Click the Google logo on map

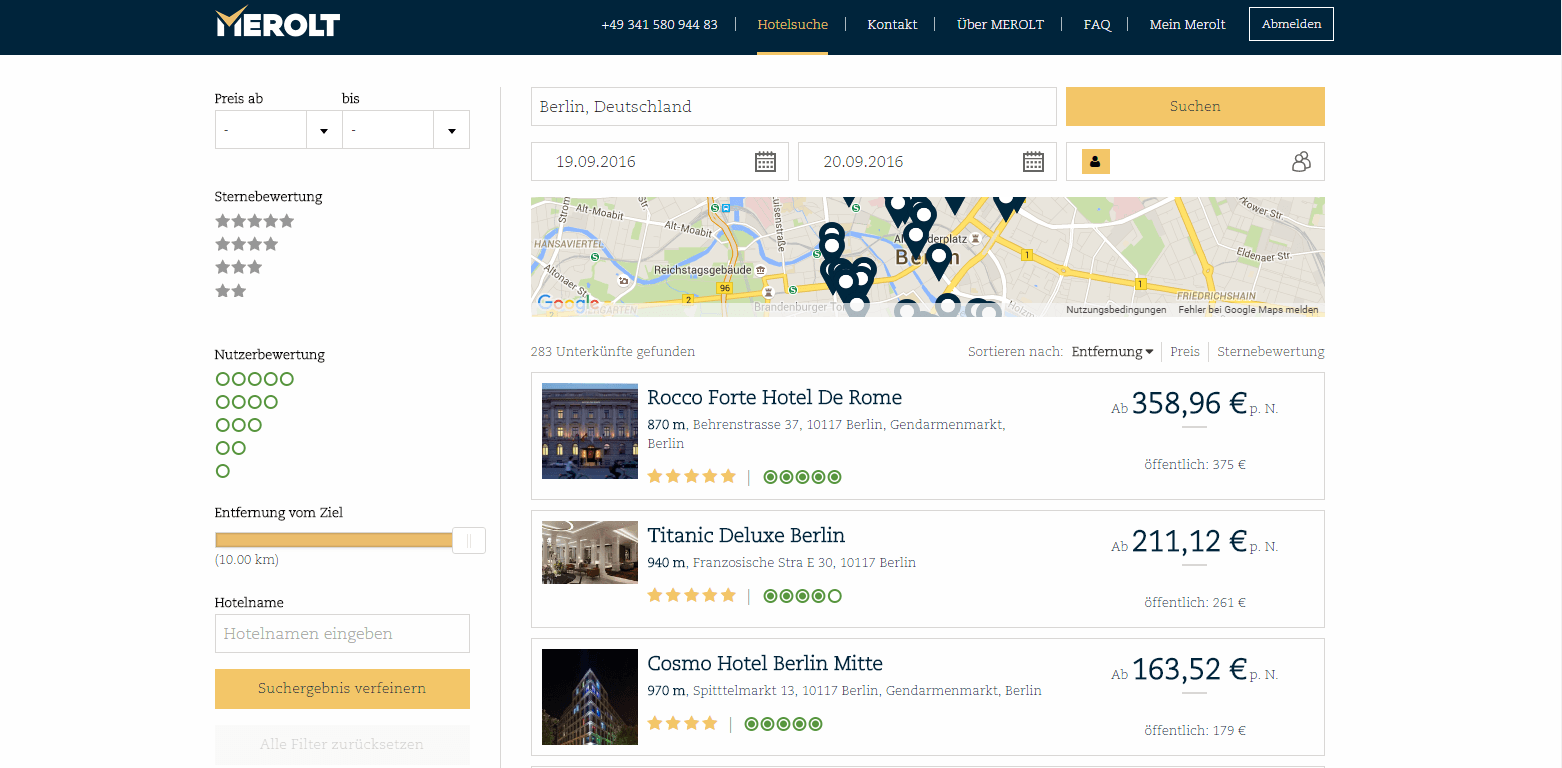point(568,303)
